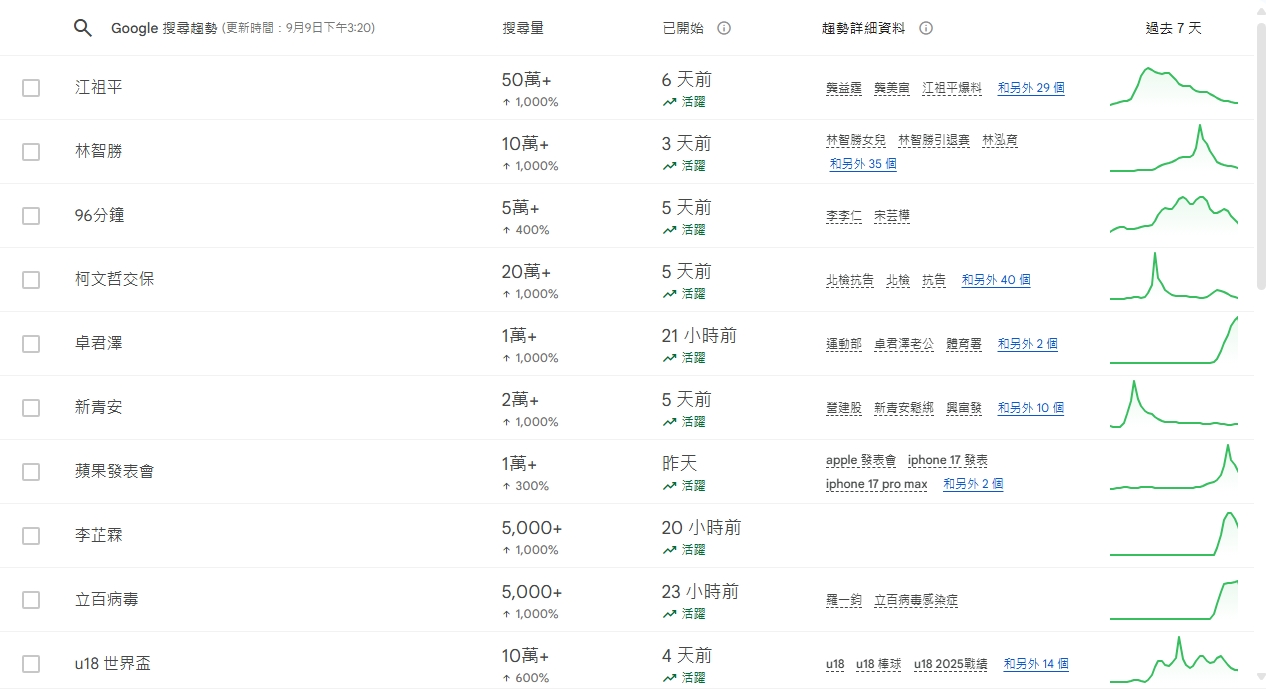Click the 活躍 trending arrow icon for 江祖平
Screen dimensions: 1266x695
[x=669, y=102]
